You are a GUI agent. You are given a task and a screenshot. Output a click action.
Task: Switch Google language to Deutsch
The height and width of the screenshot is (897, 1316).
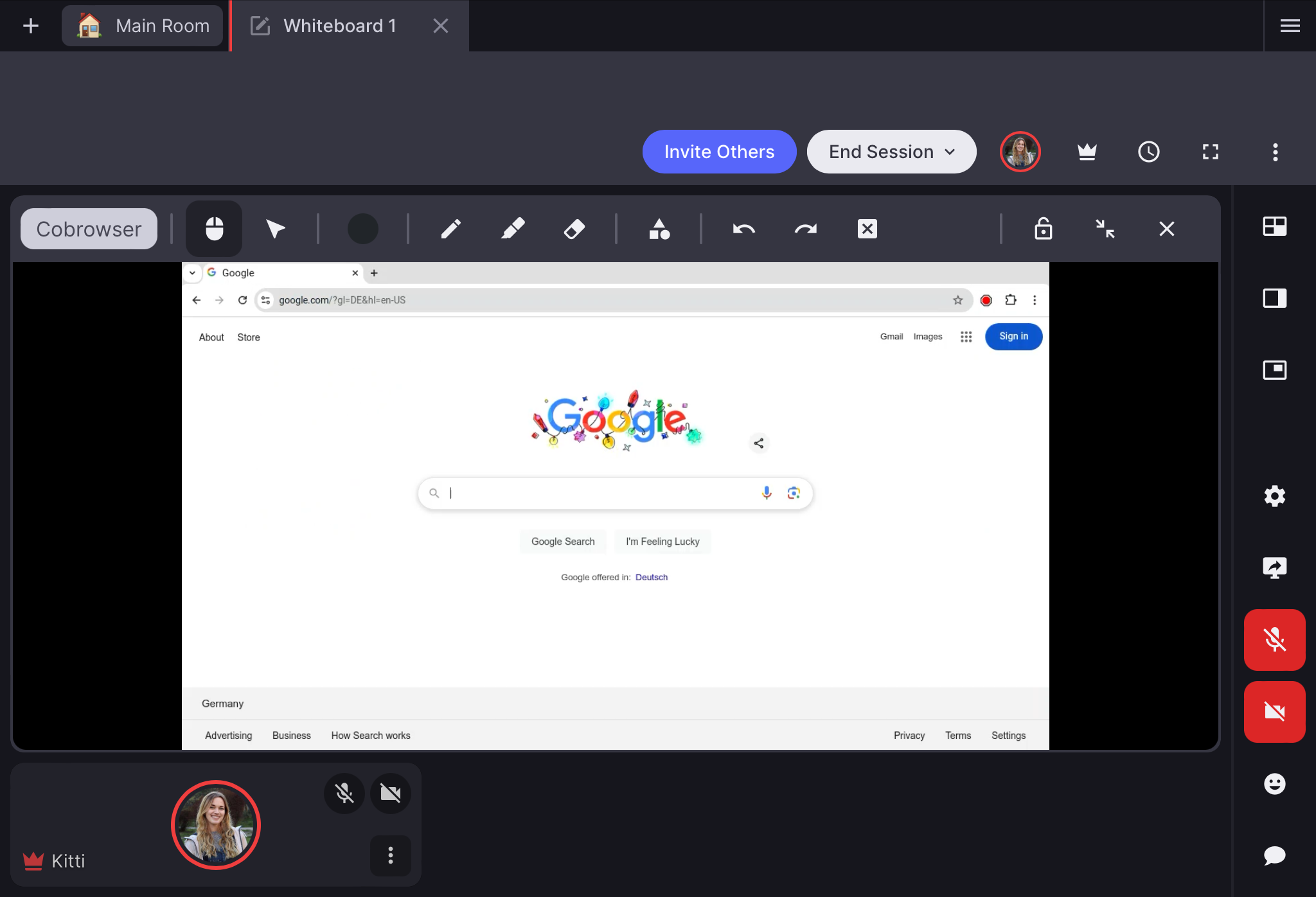(x=652, y=577)
